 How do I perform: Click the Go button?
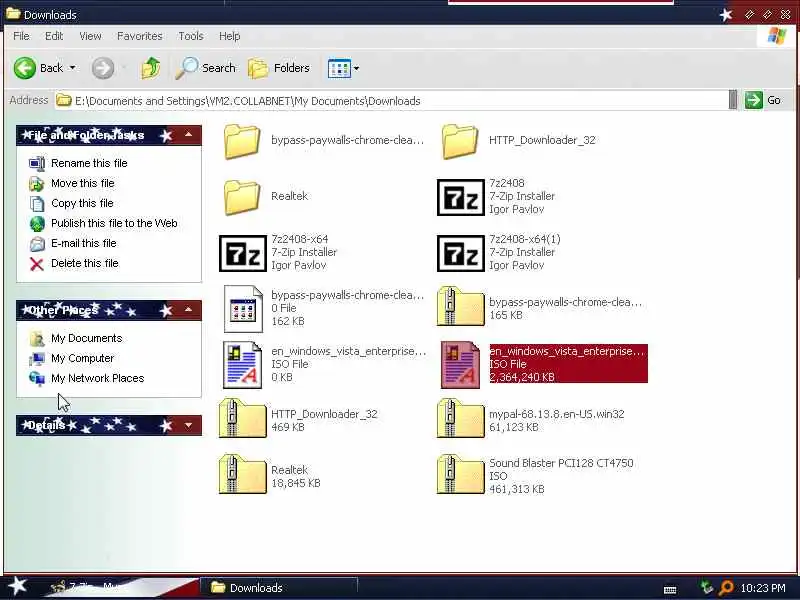(x=763, y=100)
